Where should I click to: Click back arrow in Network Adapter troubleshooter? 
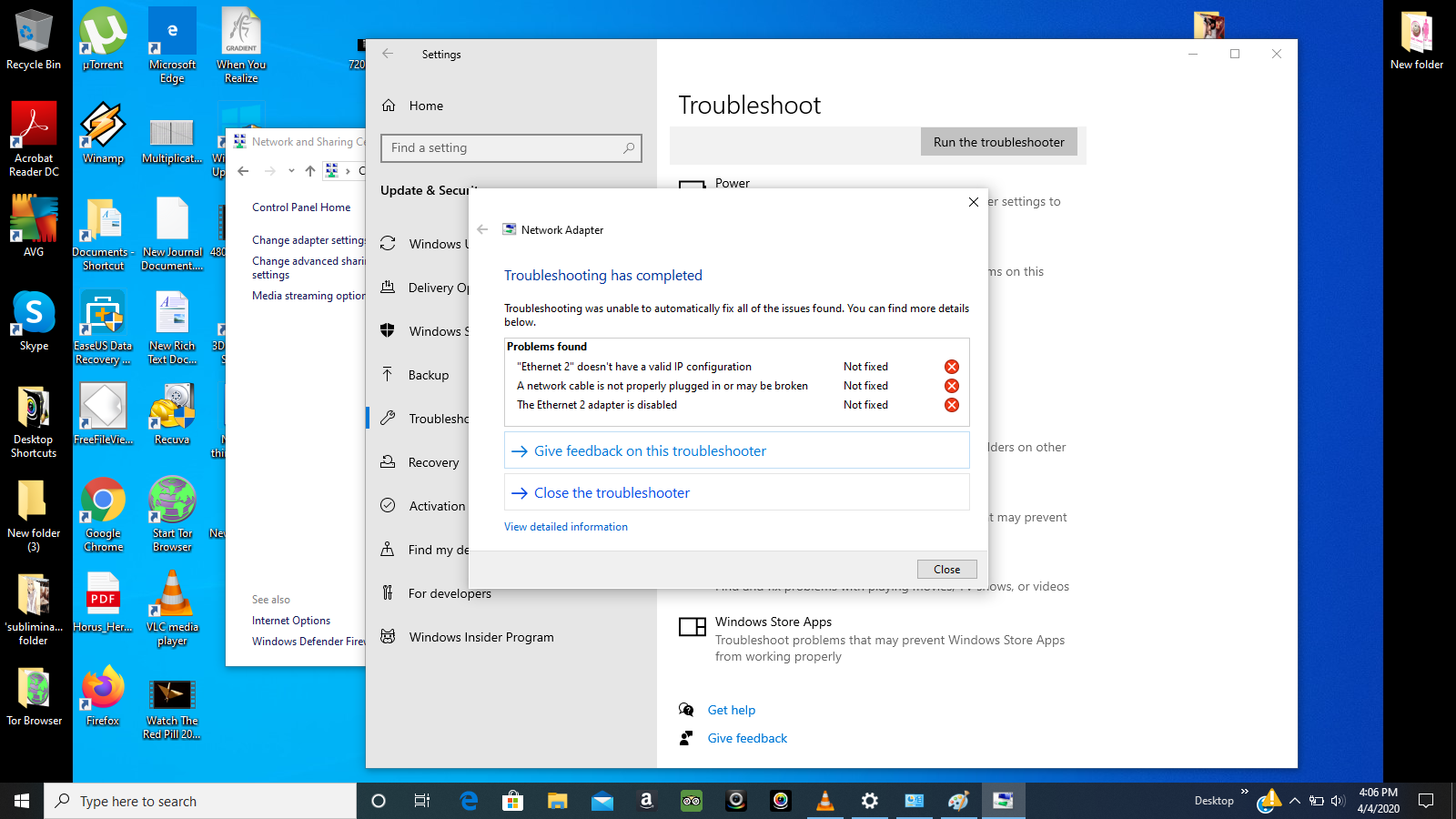click(482, 229)
